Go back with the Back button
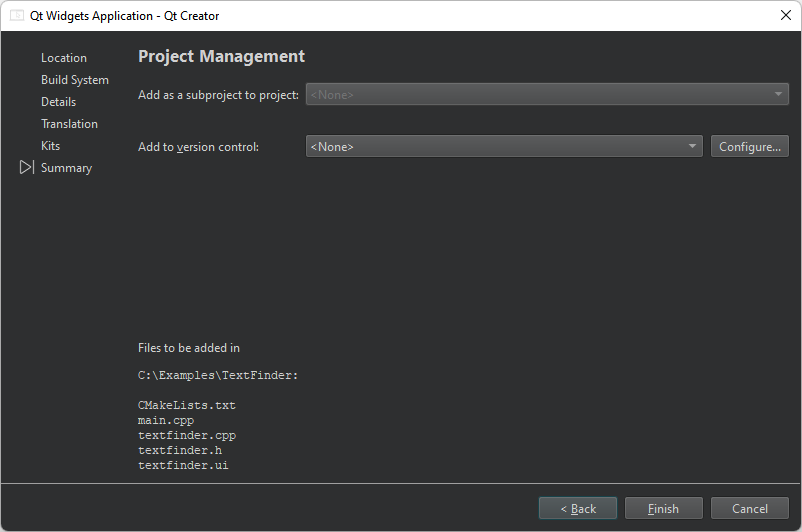The width and height of the screenshot is (802, 532). (578, 509)
